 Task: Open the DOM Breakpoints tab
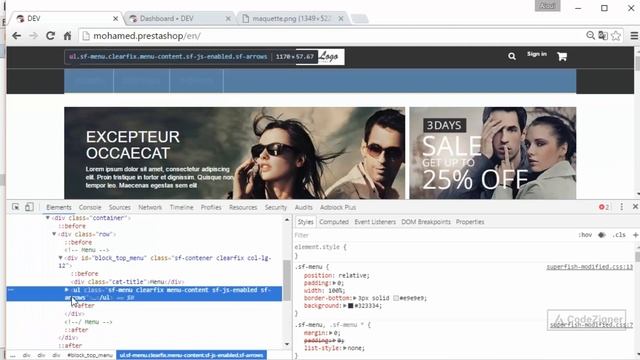point(426,222)
